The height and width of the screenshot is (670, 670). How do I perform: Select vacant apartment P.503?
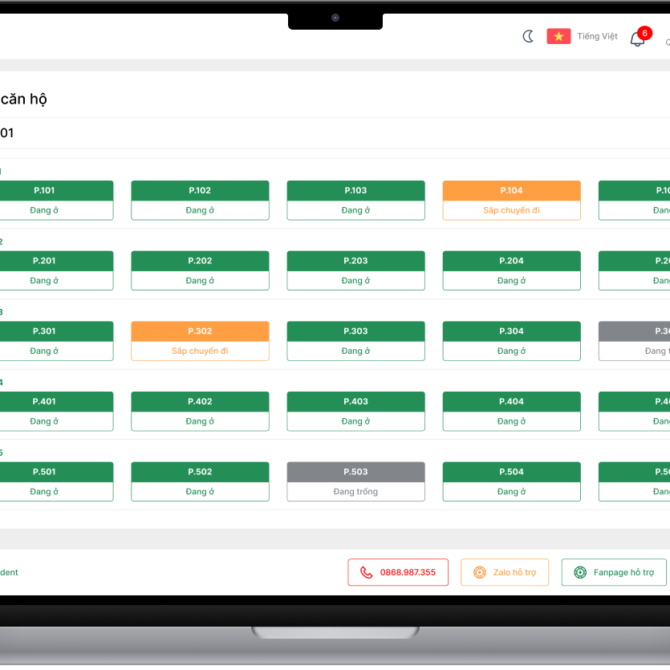pyautogui.click(x=355, y=481)
